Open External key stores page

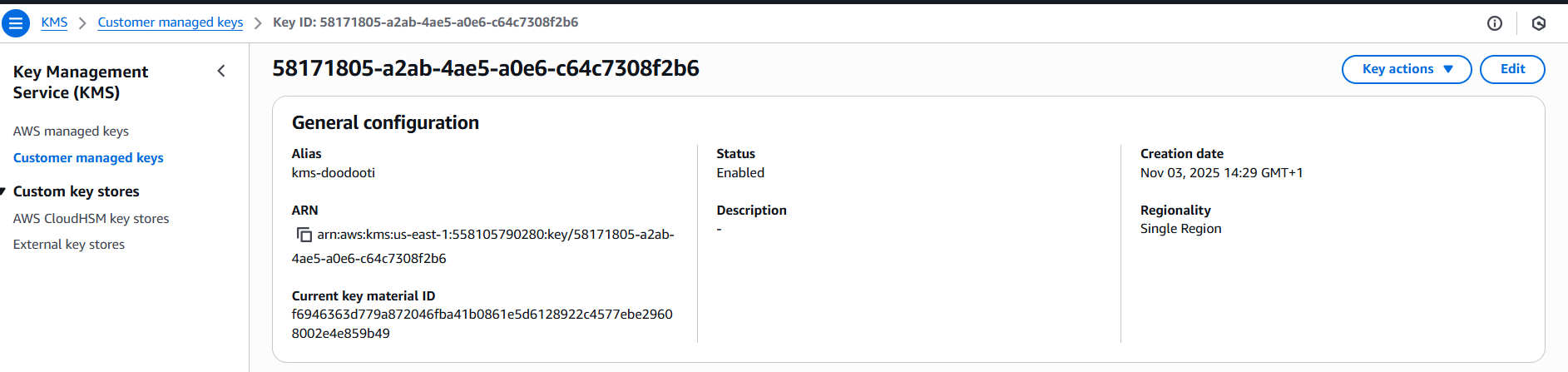69,245
